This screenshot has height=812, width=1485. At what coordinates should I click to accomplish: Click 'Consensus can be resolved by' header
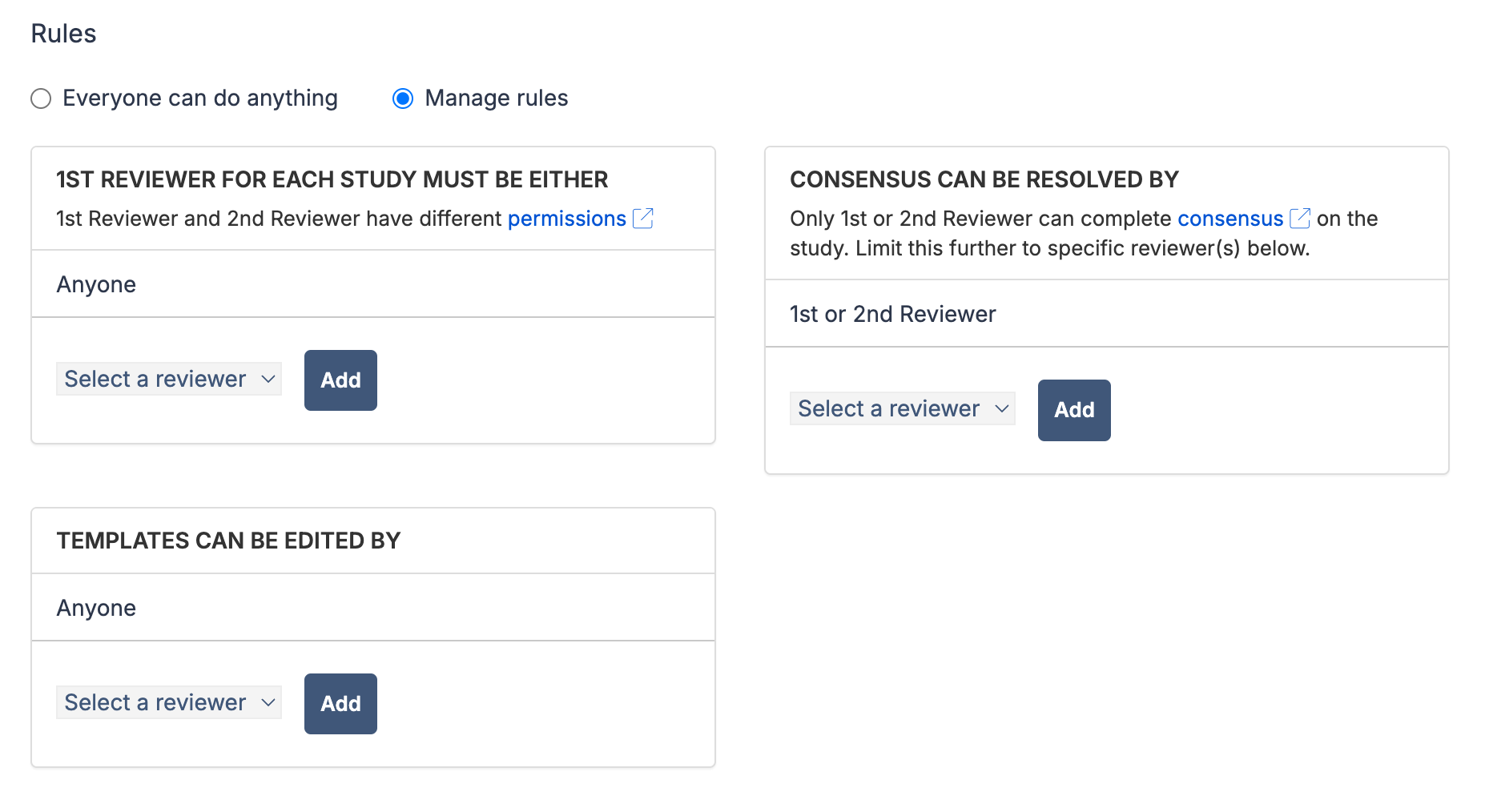coord(984,179)
